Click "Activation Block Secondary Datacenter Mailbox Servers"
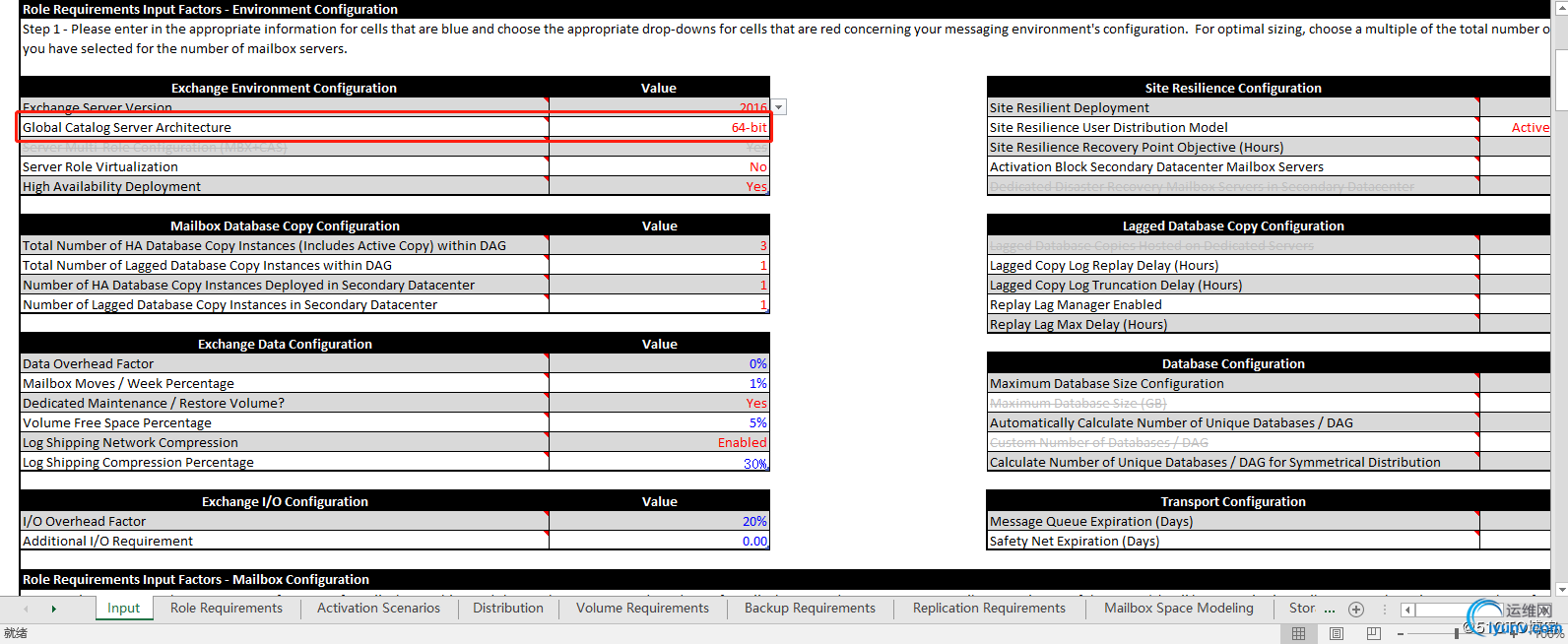The width and height of the screenshot is (1568, 644). click(x=1156, y=166)
